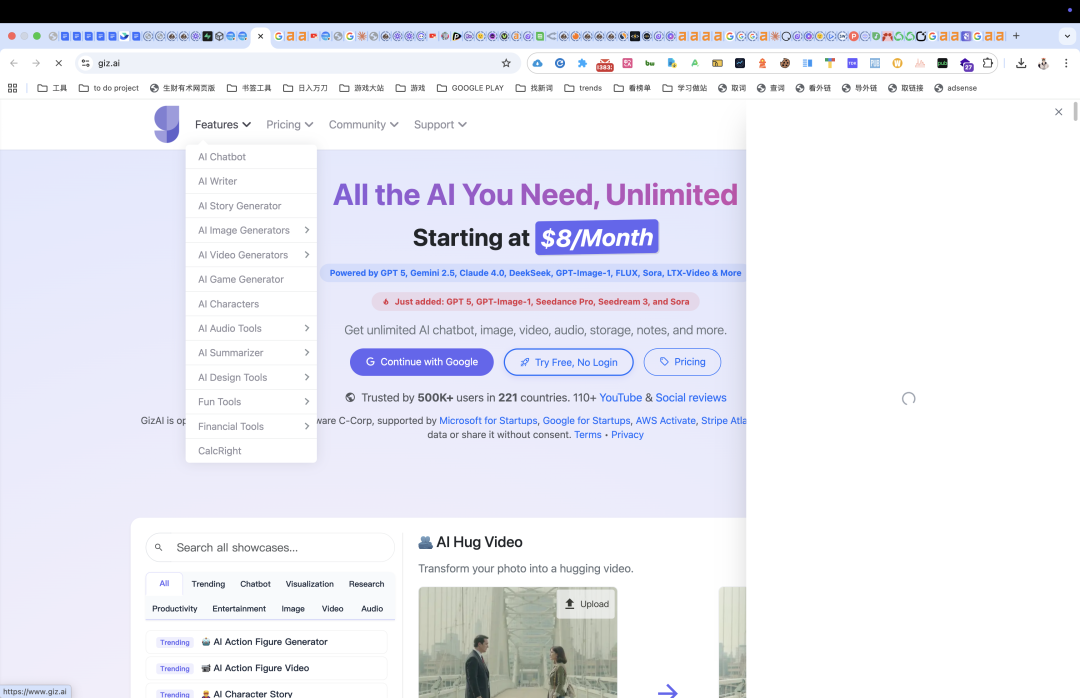Select AI Chatbot from Features menu
This screenshot has width=1080, height=698.
(x=251, y=157)
